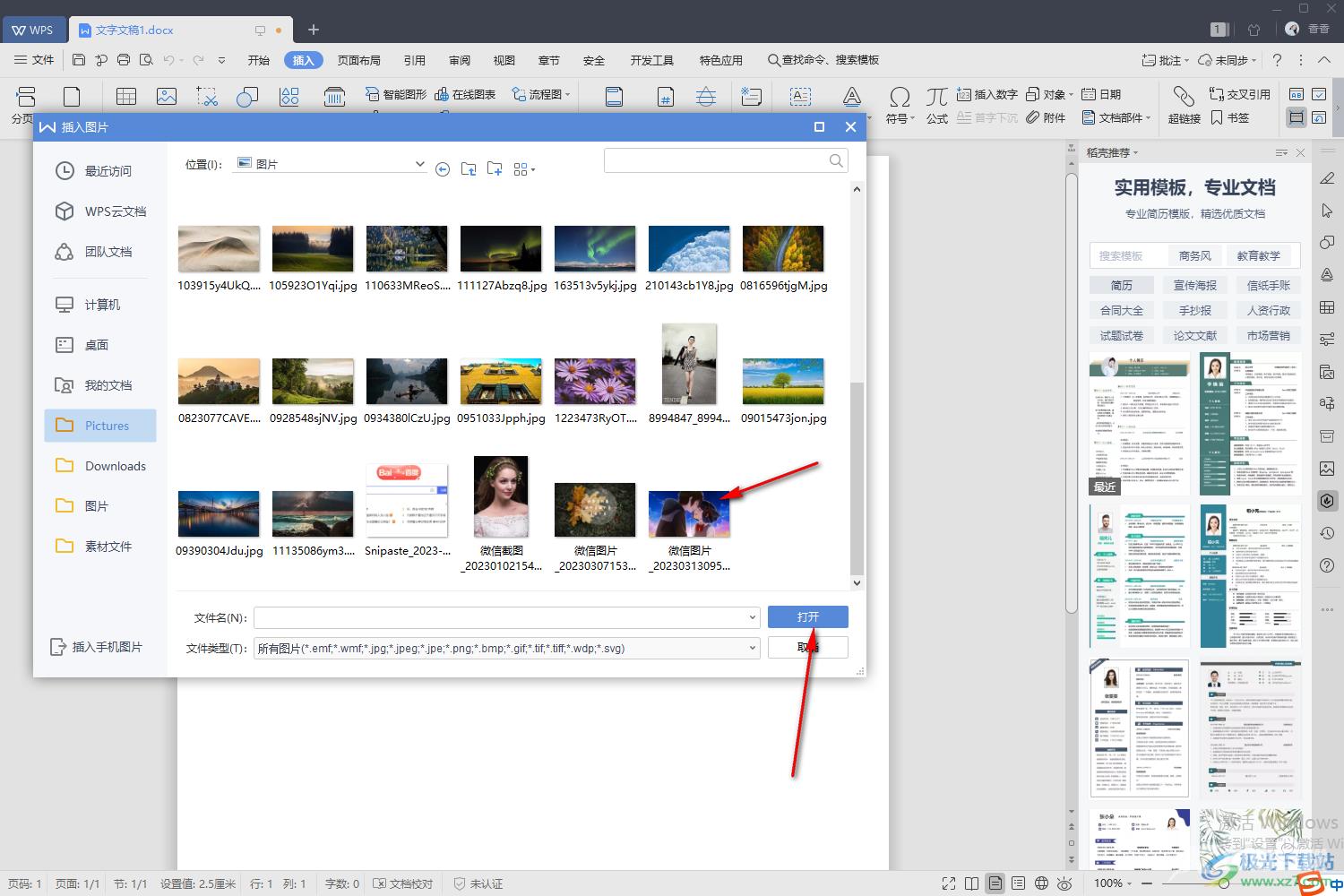Switch to outline view icon in status bar

(1019, 883)
